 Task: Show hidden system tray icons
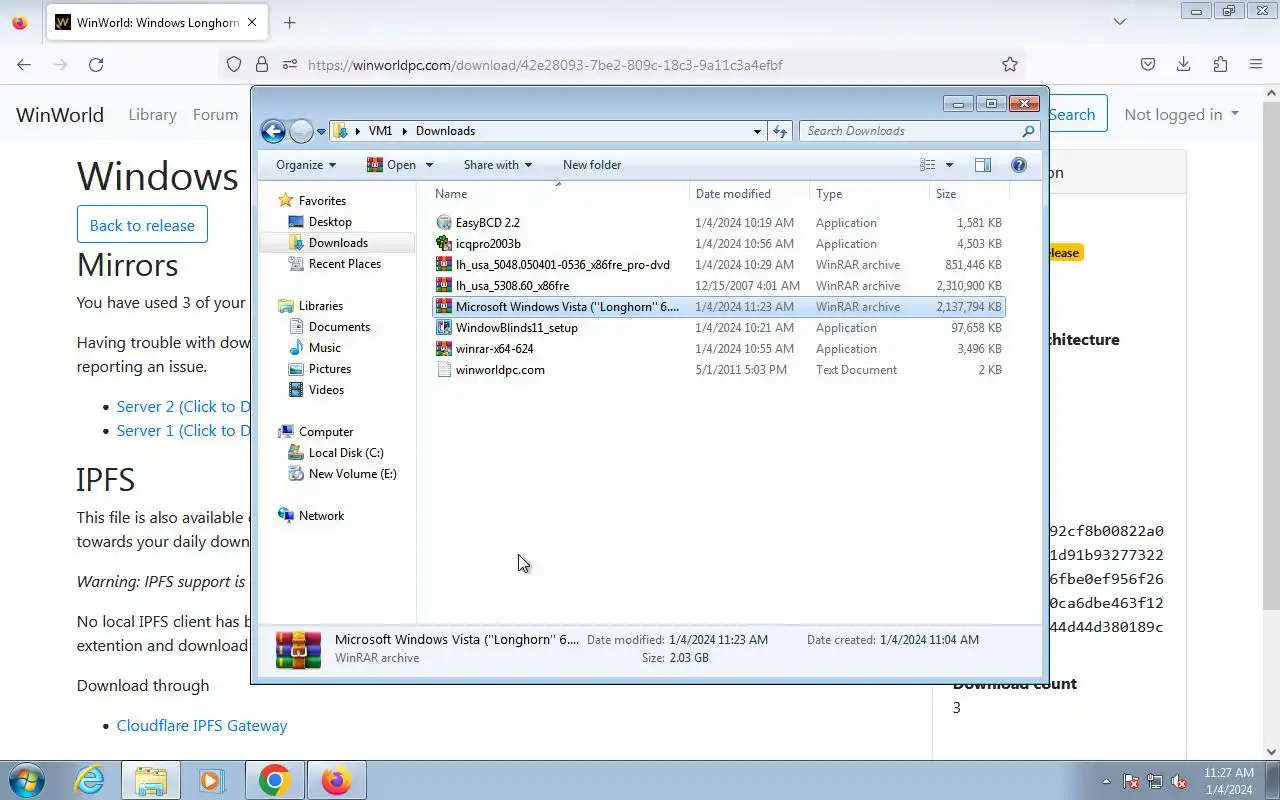pos(1106,781)
